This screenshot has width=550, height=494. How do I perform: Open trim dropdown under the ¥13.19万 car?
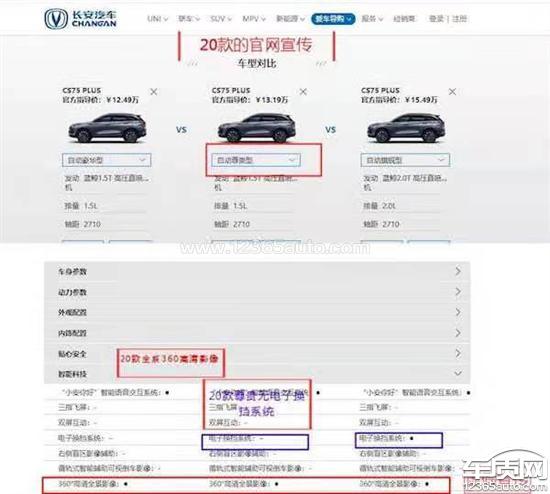[256, 160]
